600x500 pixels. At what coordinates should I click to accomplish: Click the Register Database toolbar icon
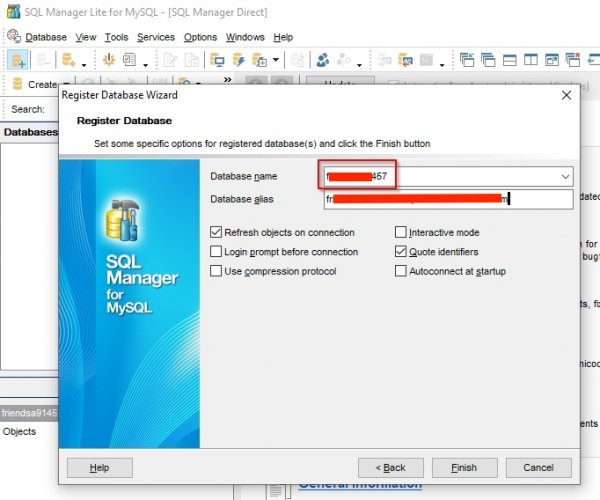(17, 61)
